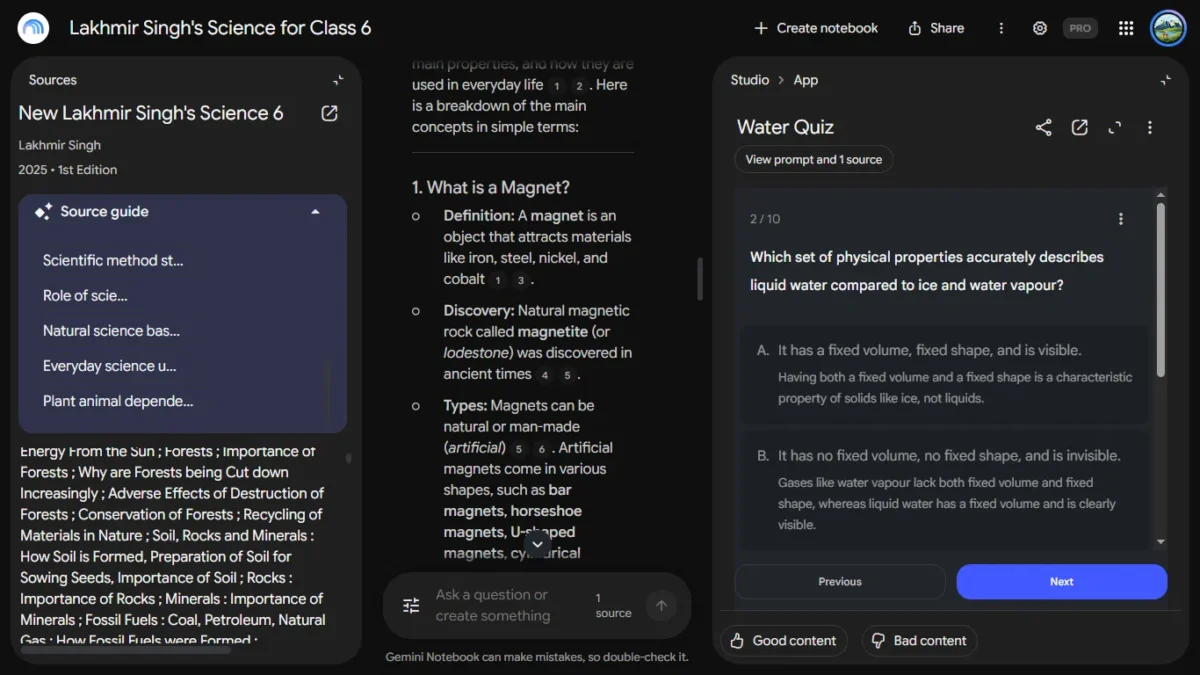Click the 1 source selector
The height and width of the screenshot is (675, 1200).
[x=613, y=605]
